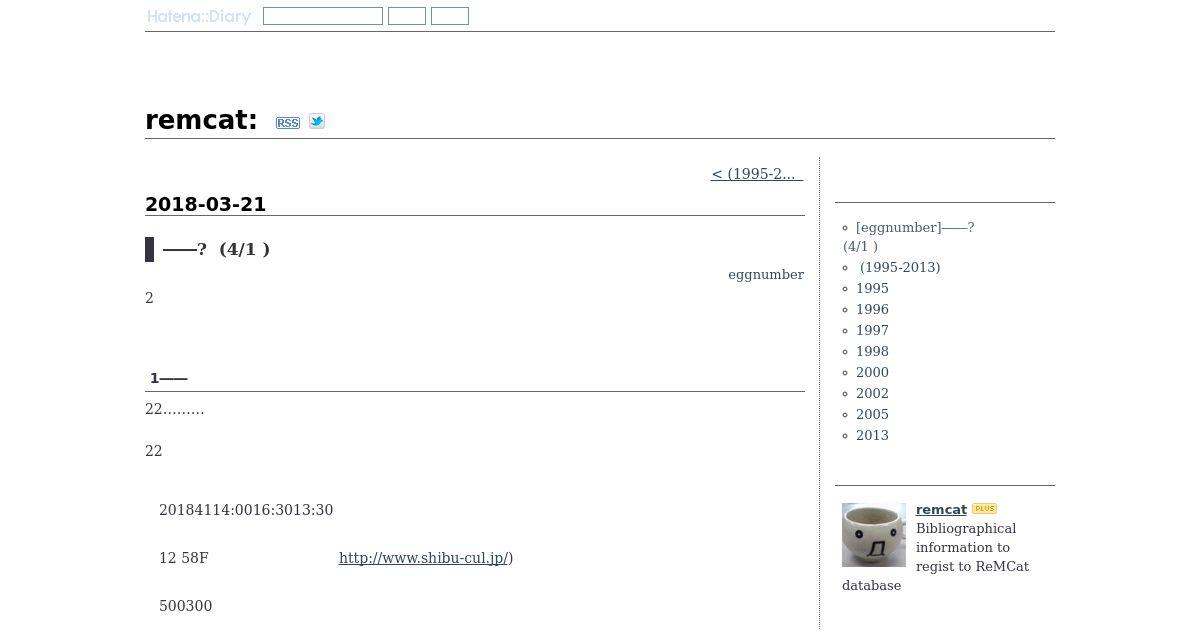
Task: Open sidebar link 1997
Action: pos(872,330)
